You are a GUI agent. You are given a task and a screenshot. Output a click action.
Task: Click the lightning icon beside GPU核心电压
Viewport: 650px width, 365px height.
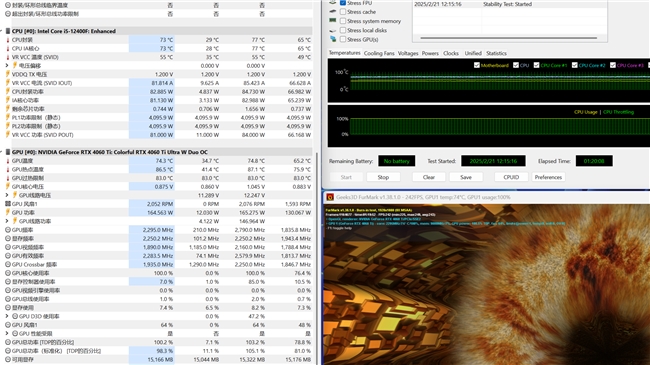coord(7,187)
